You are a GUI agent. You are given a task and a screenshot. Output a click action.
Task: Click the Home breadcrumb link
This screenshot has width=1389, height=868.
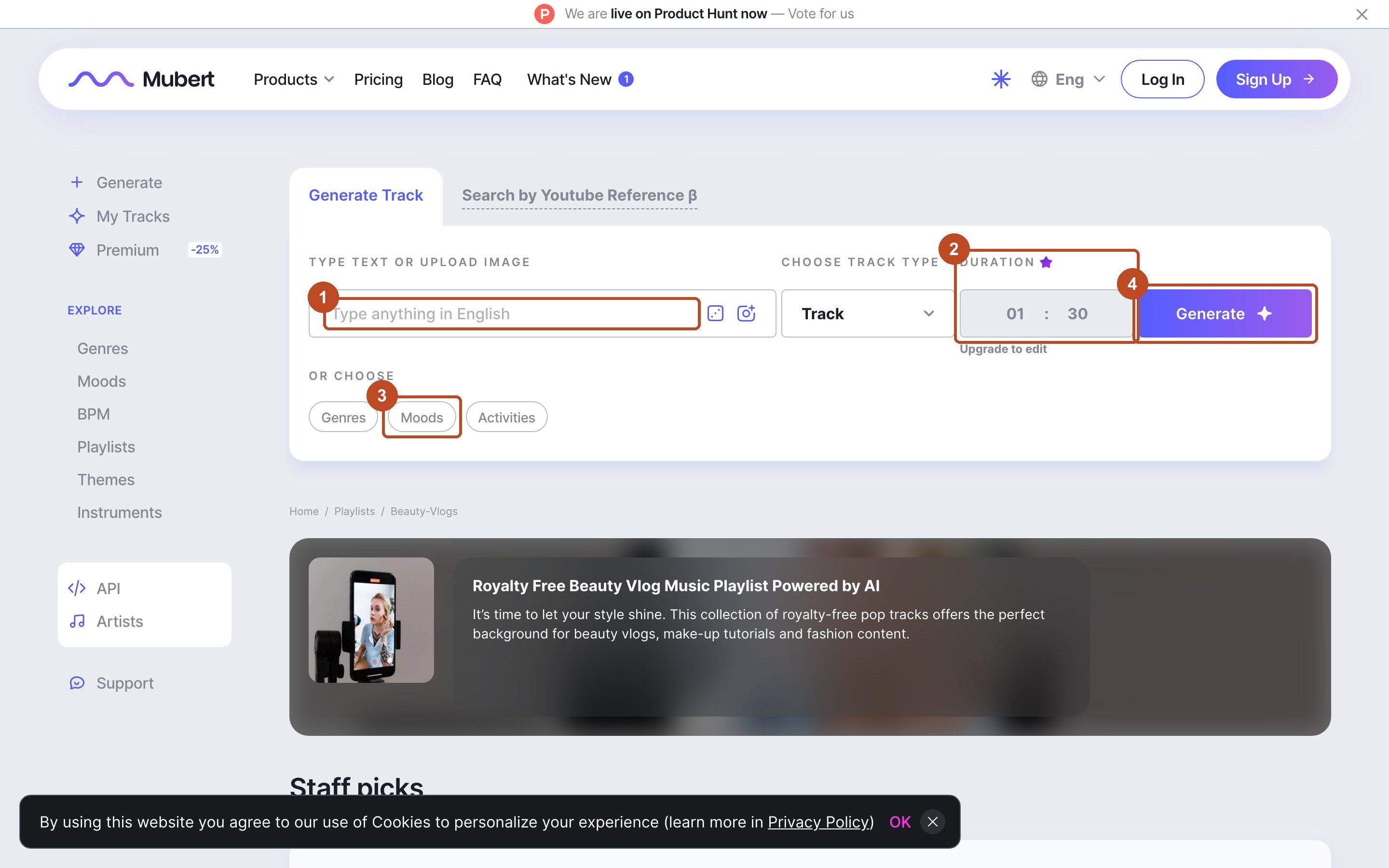click(x=304, y=511)
